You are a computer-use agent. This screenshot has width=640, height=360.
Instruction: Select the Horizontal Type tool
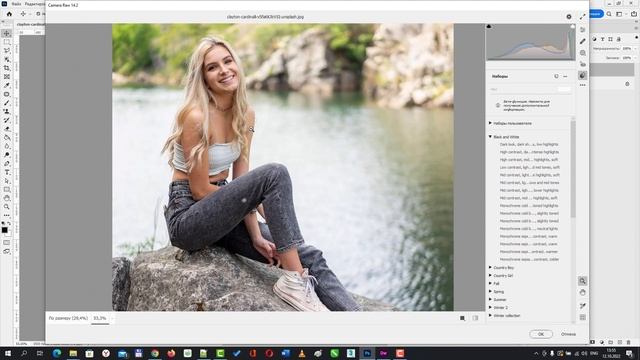7,172
